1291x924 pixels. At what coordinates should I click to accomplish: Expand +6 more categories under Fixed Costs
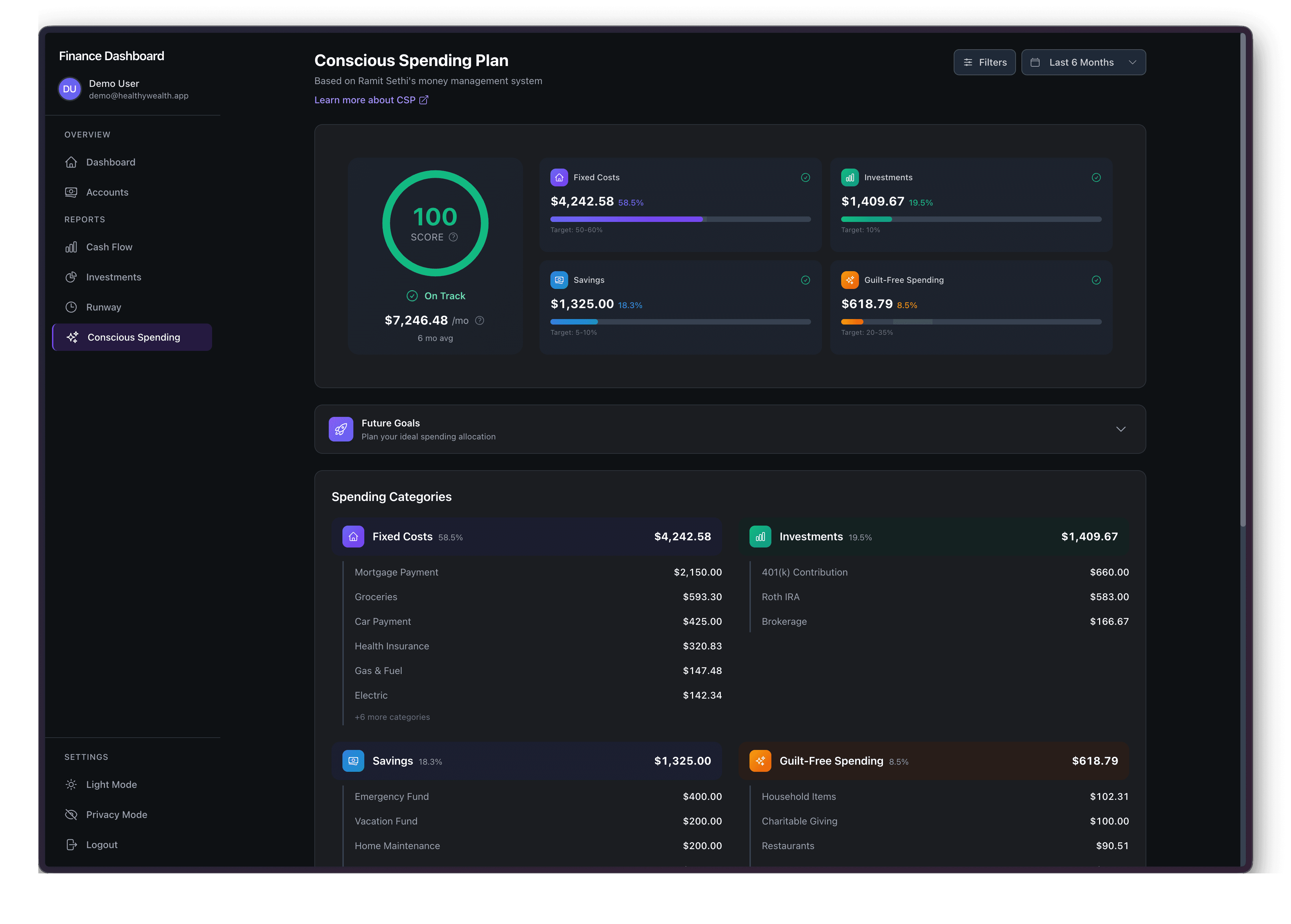click(x=392, y=717)
